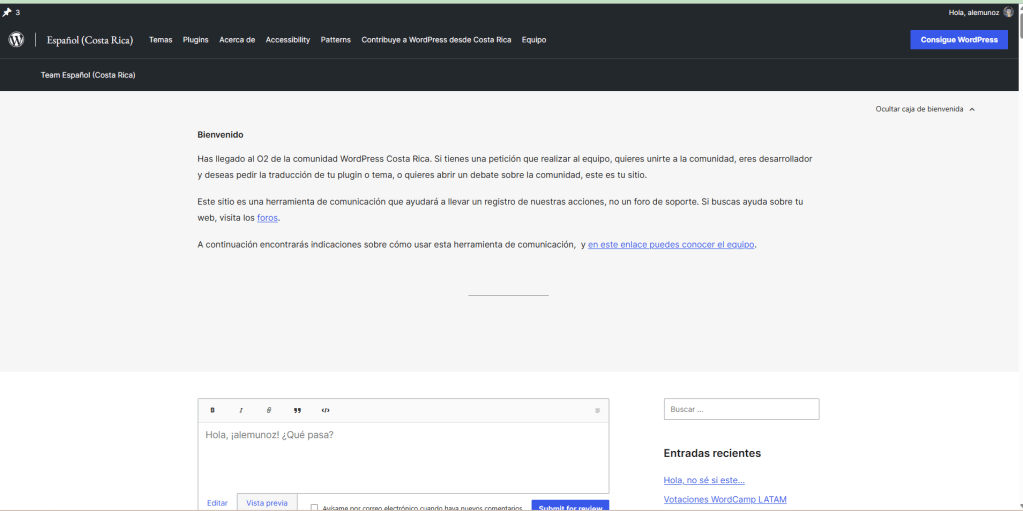Collapse the welcome box with Ocultar caja de bienvenida
The width and height of the screenshot is (1023, 511).
(x=925, y=110)
